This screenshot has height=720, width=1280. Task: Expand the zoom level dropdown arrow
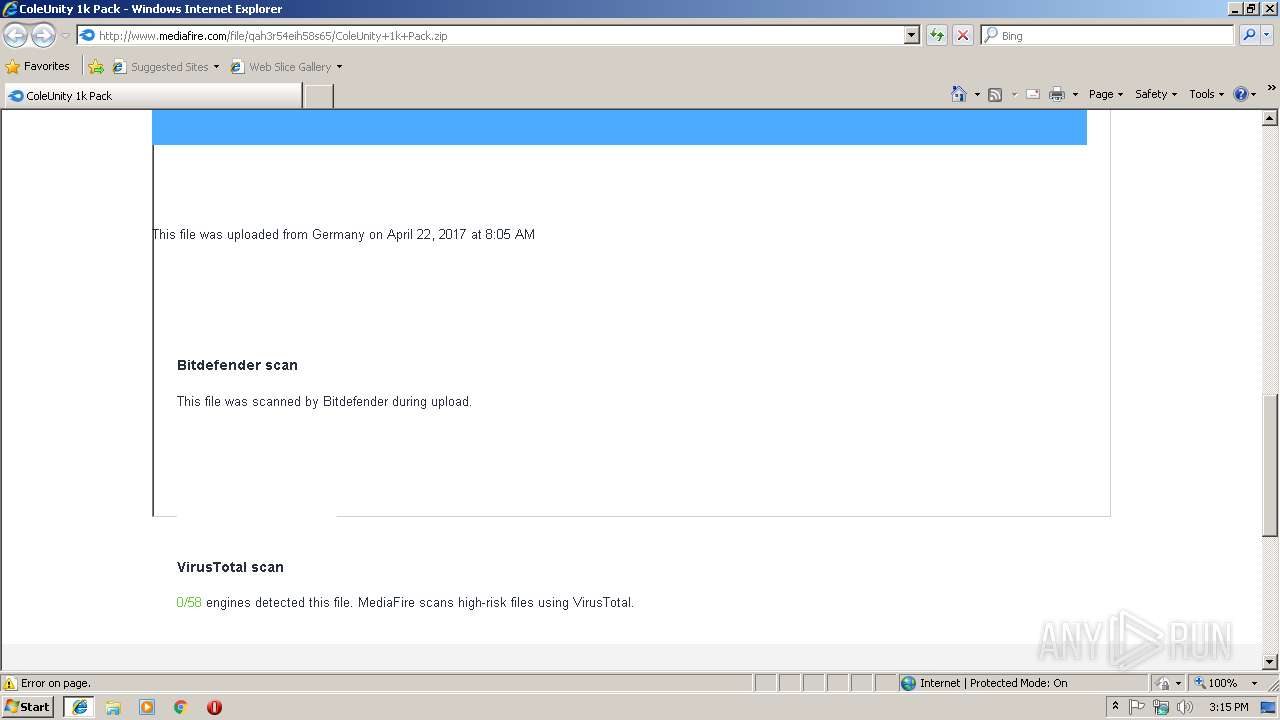point(1254,683)
